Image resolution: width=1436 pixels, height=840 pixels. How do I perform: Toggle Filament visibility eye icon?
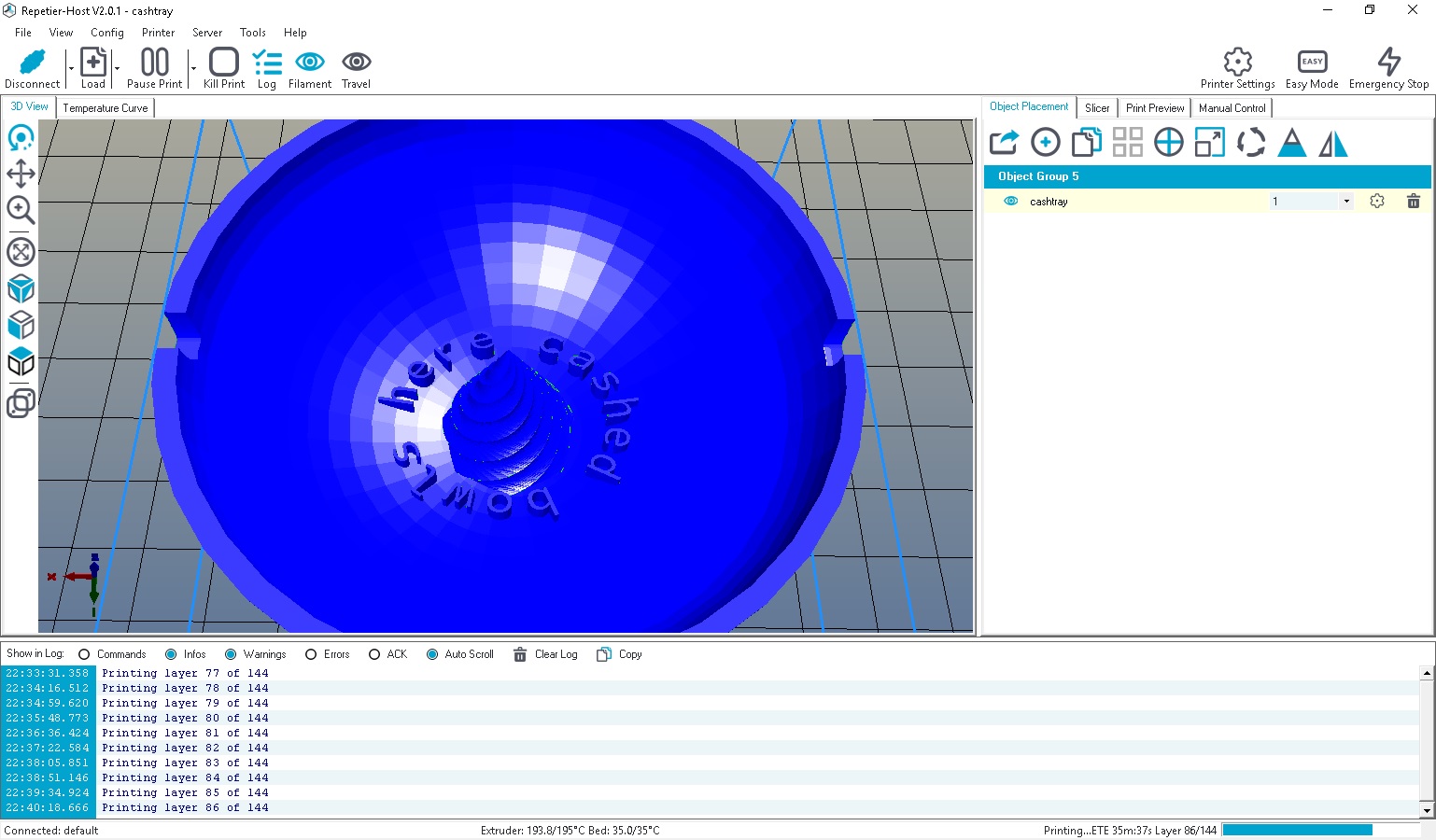(310, 62)
